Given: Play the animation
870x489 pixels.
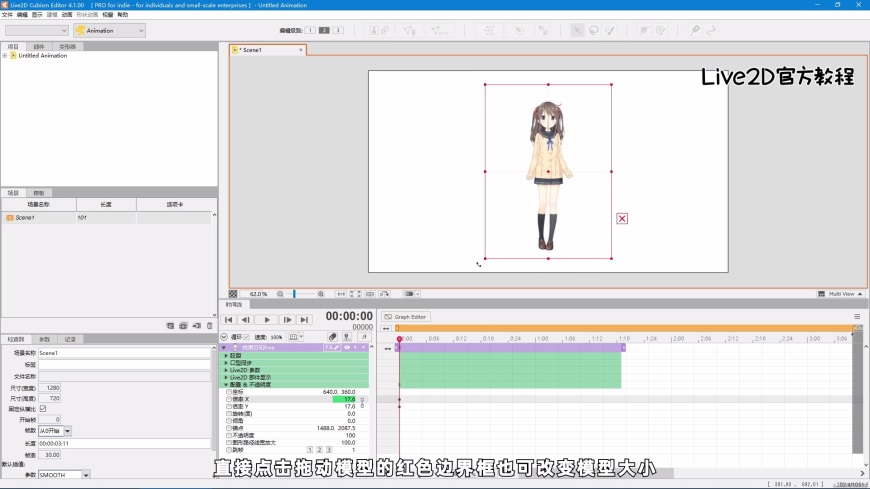Looking at the screenshot, I should pyautogui.click(x=267, y=320).
